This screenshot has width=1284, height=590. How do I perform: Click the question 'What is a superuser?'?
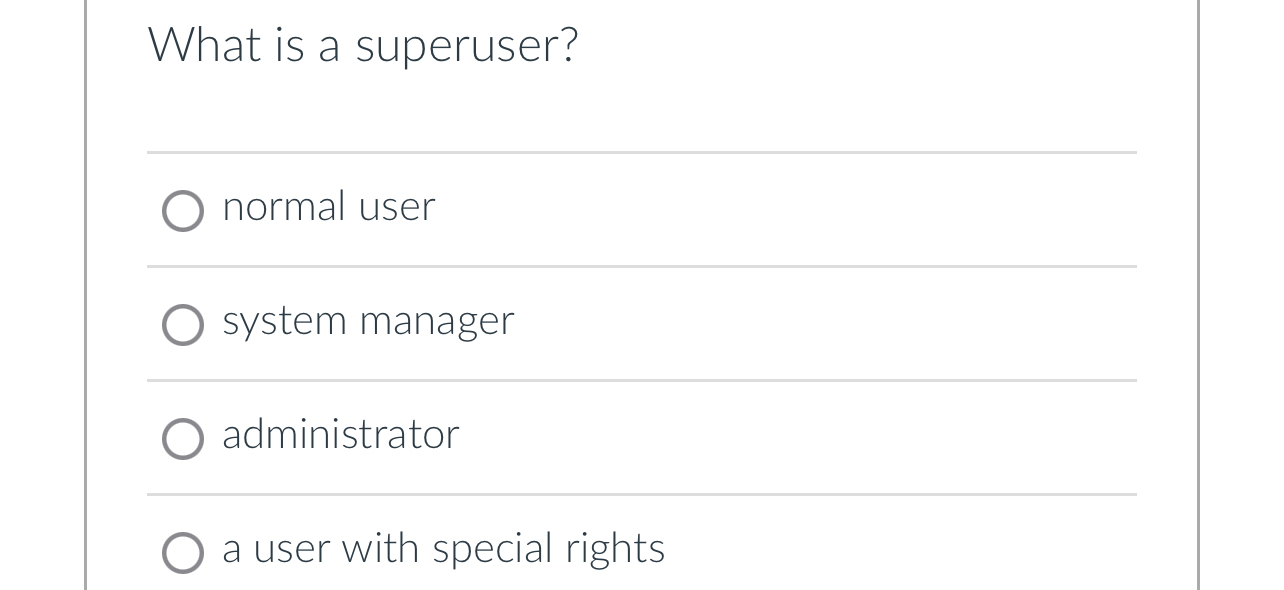click(364, 44)
